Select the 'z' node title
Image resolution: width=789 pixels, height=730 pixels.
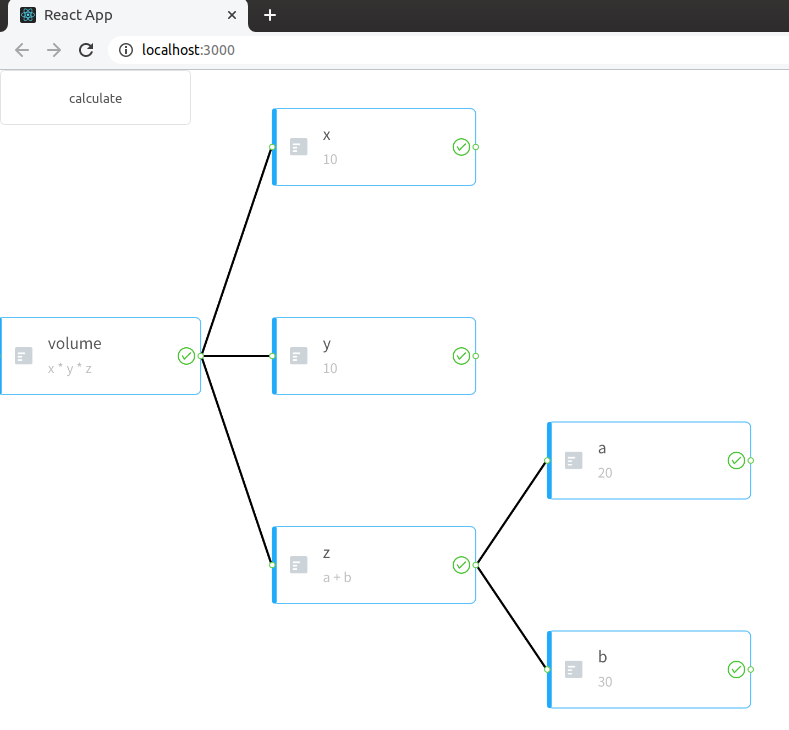327,553
